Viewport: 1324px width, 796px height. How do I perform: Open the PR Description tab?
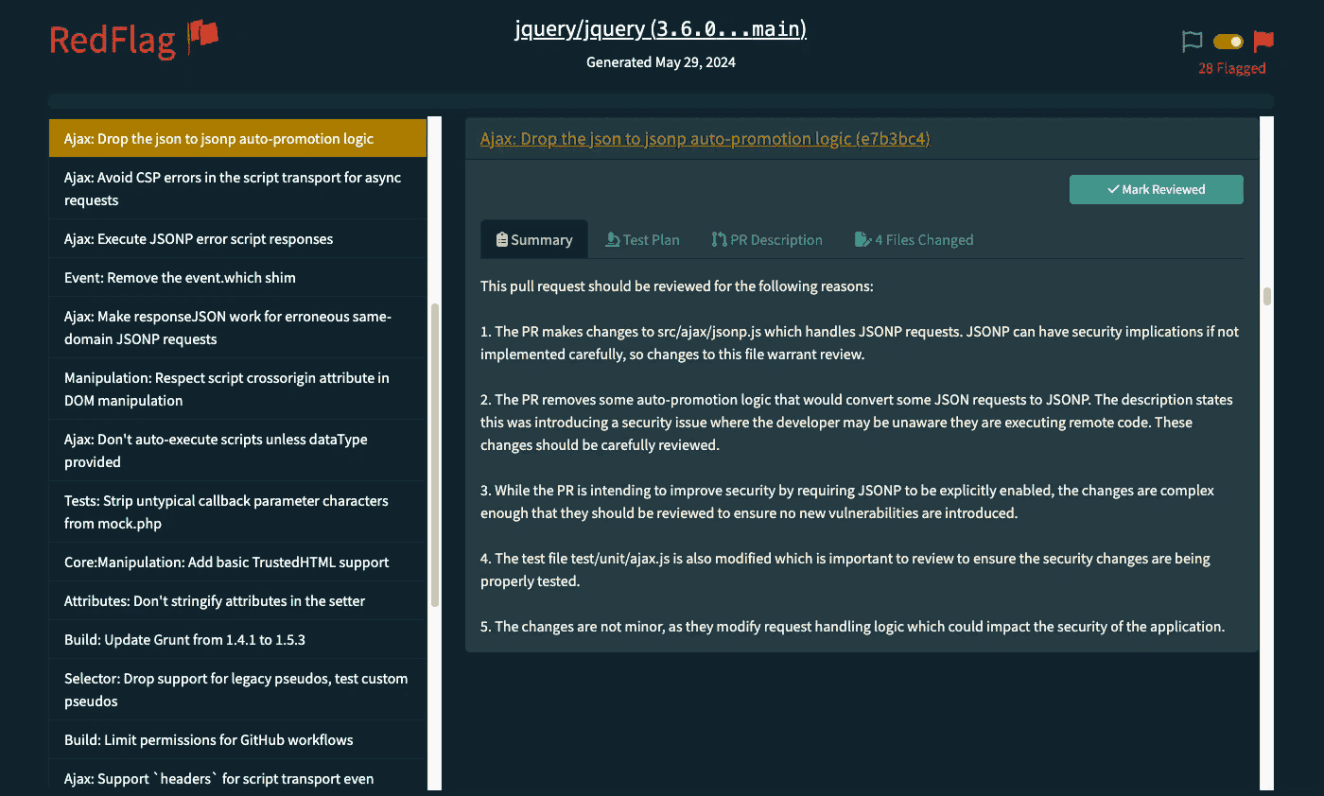tap(776, 240)
